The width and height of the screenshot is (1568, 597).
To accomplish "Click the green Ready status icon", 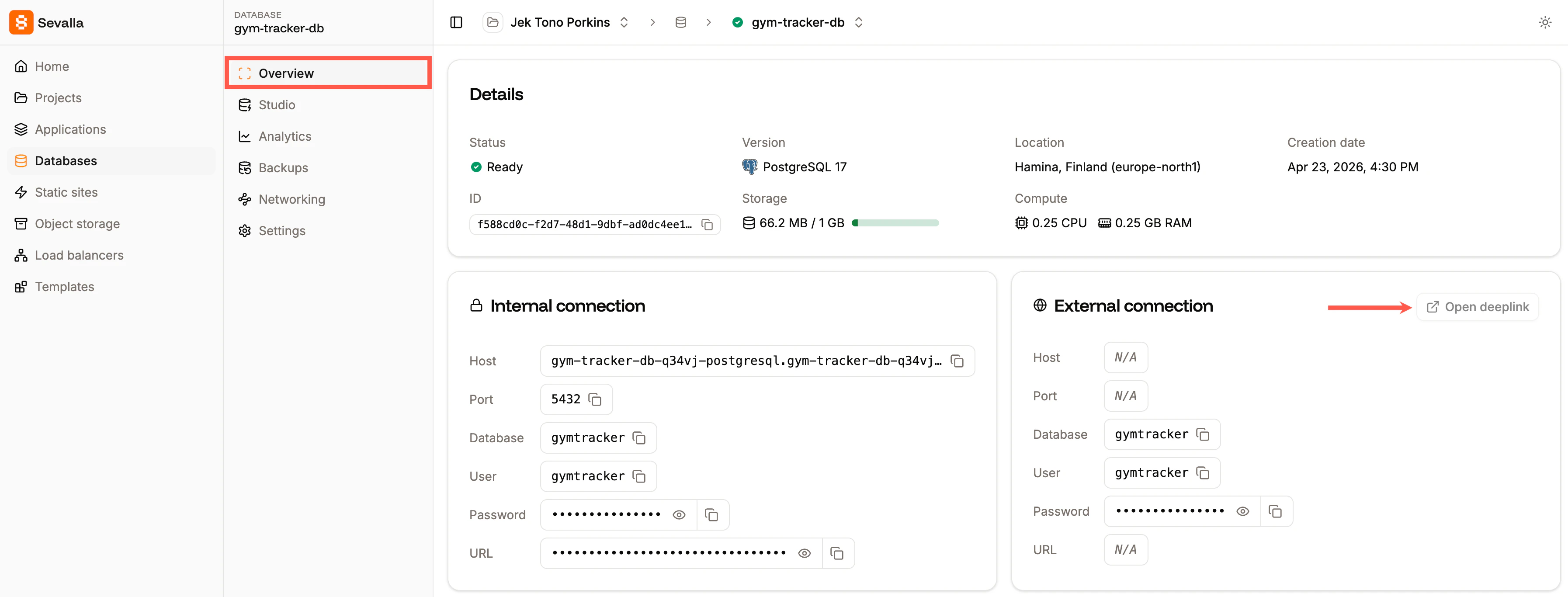I will (476, 167).
